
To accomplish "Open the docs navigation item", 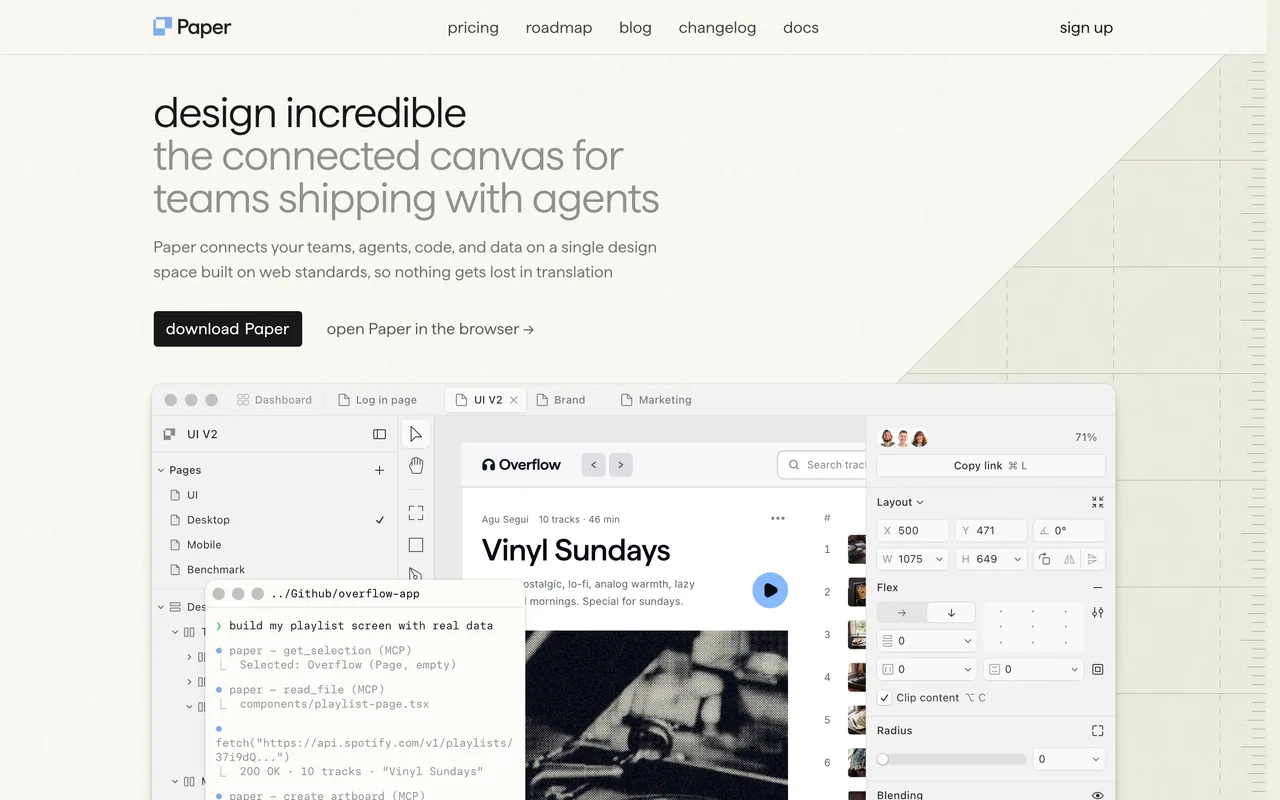I will (x=801, y=28).
